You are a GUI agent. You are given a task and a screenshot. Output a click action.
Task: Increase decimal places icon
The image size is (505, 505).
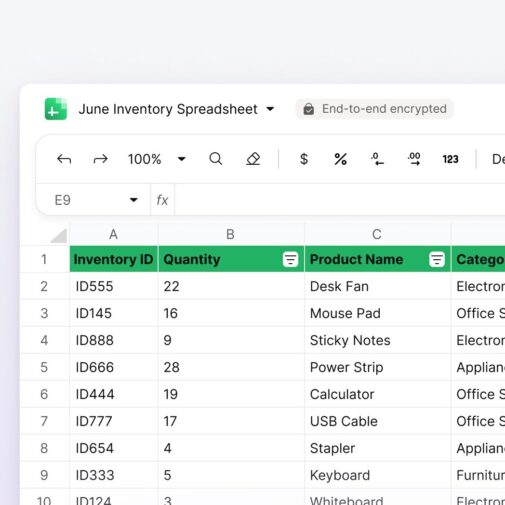(x=414, y=159)
